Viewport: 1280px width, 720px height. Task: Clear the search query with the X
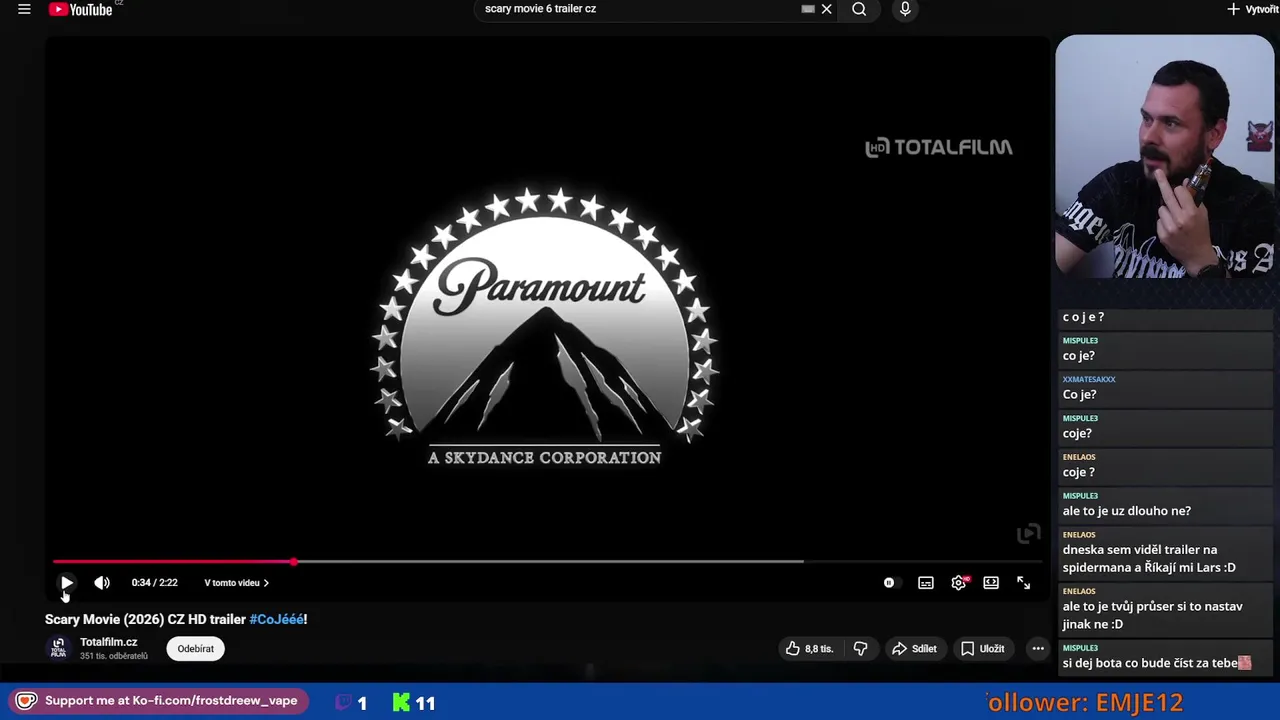coord(826,9)
